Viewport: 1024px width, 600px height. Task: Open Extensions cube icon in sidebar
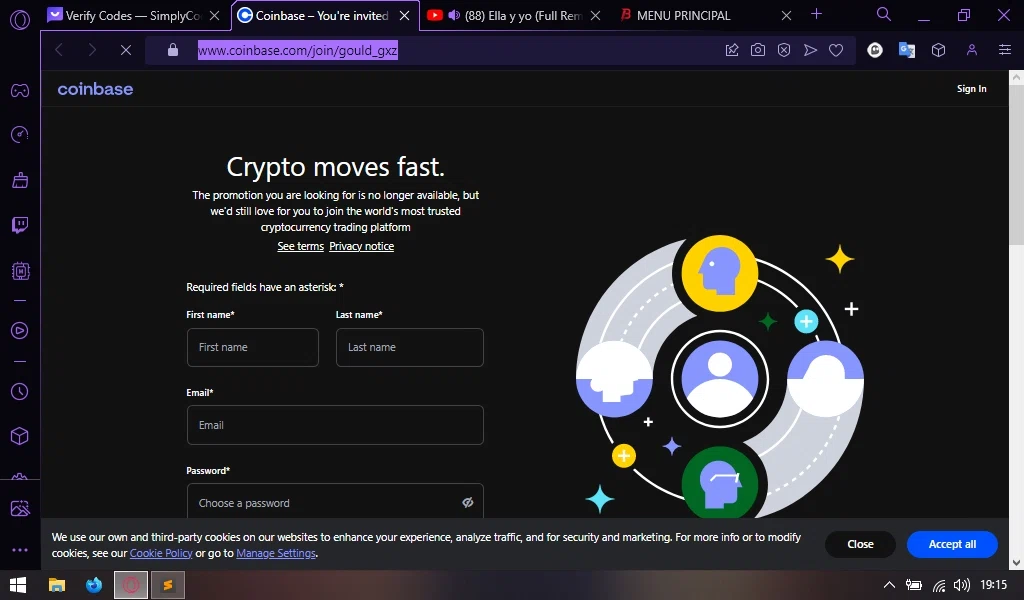pos(20,435)
